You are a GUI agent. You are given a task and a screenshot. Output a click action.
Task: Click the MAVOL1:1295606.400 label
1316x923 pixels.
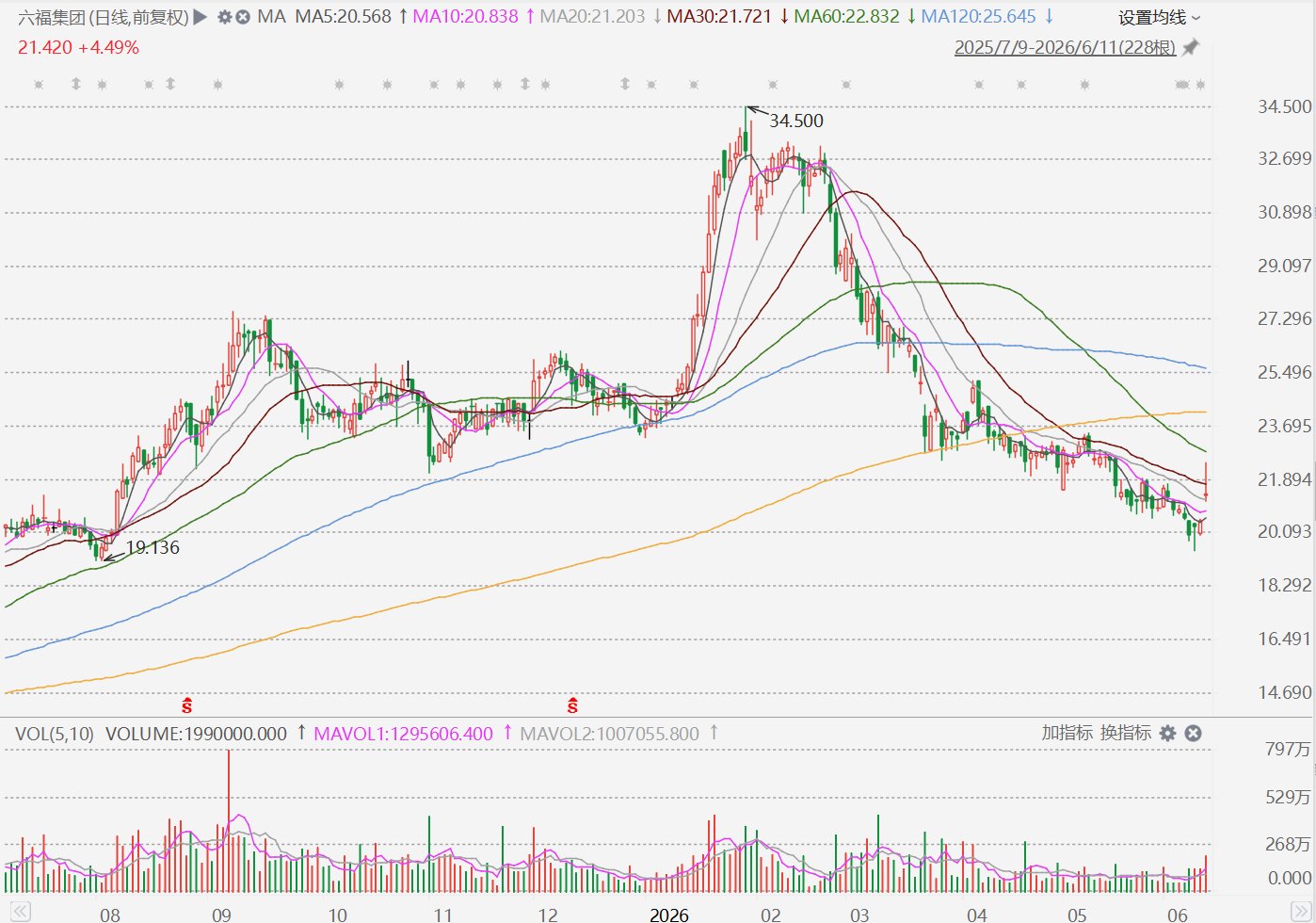(x=403, y=734)
